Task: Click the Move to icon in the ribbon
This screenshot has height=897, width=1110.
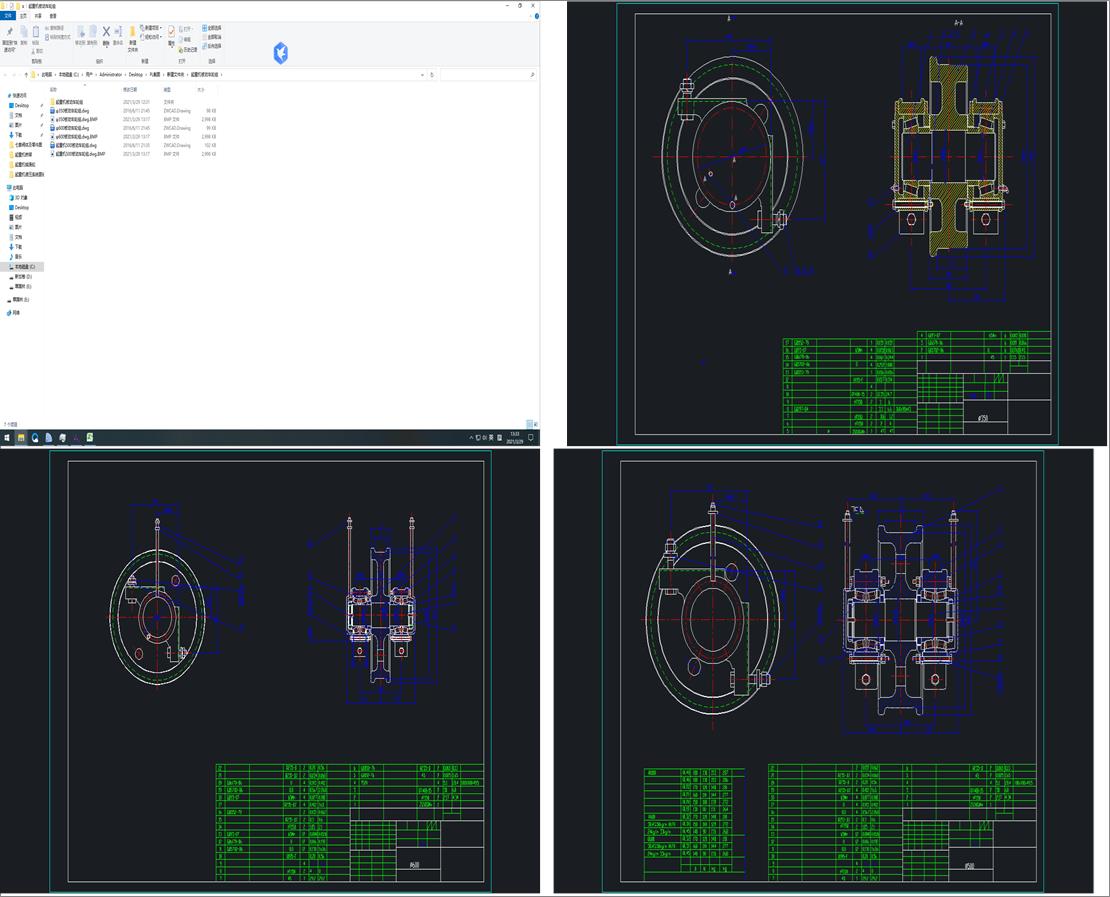Action: pyautogui.click(x=81, y=33)
